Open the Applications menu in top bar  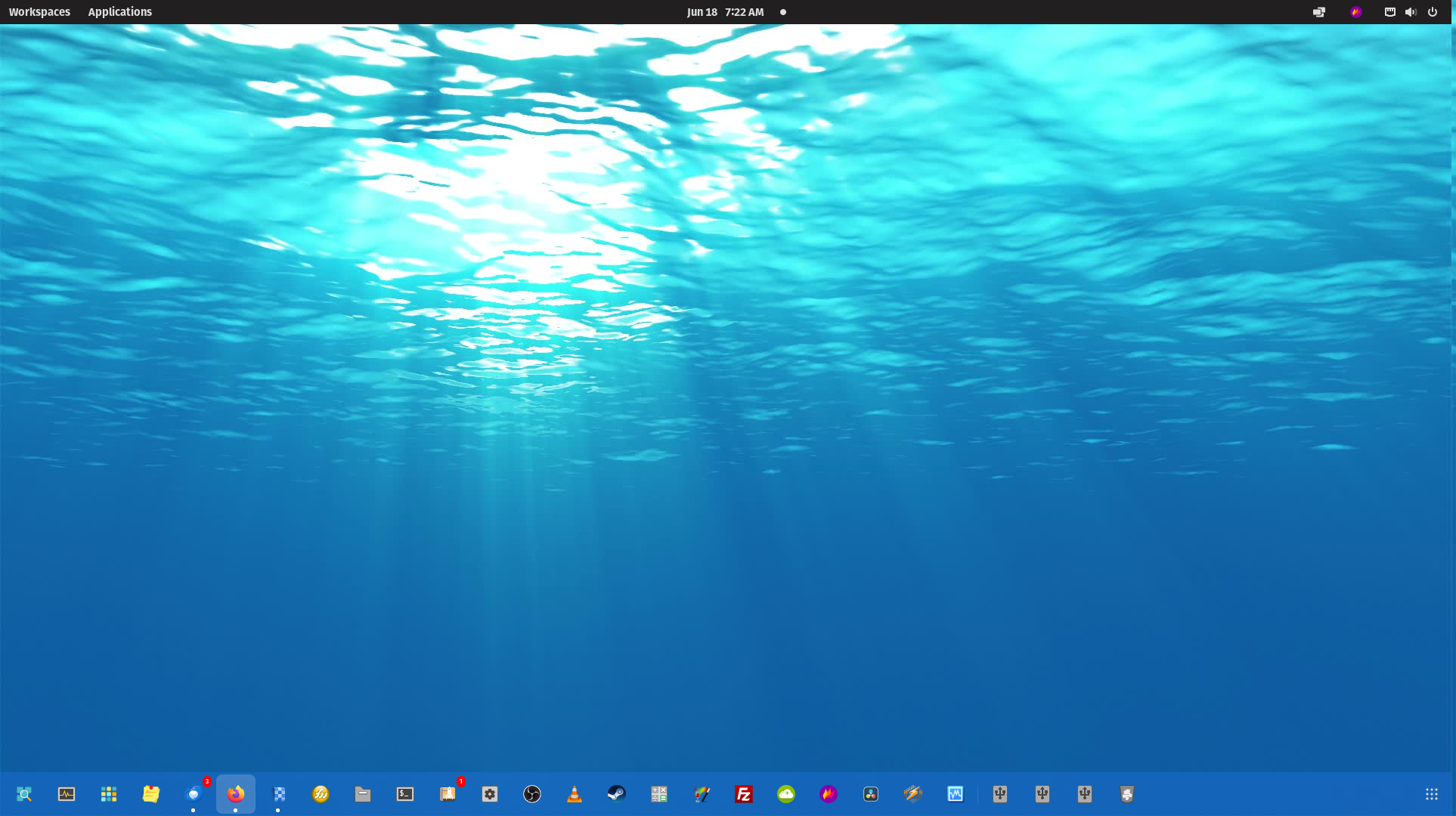click(119, 12)
